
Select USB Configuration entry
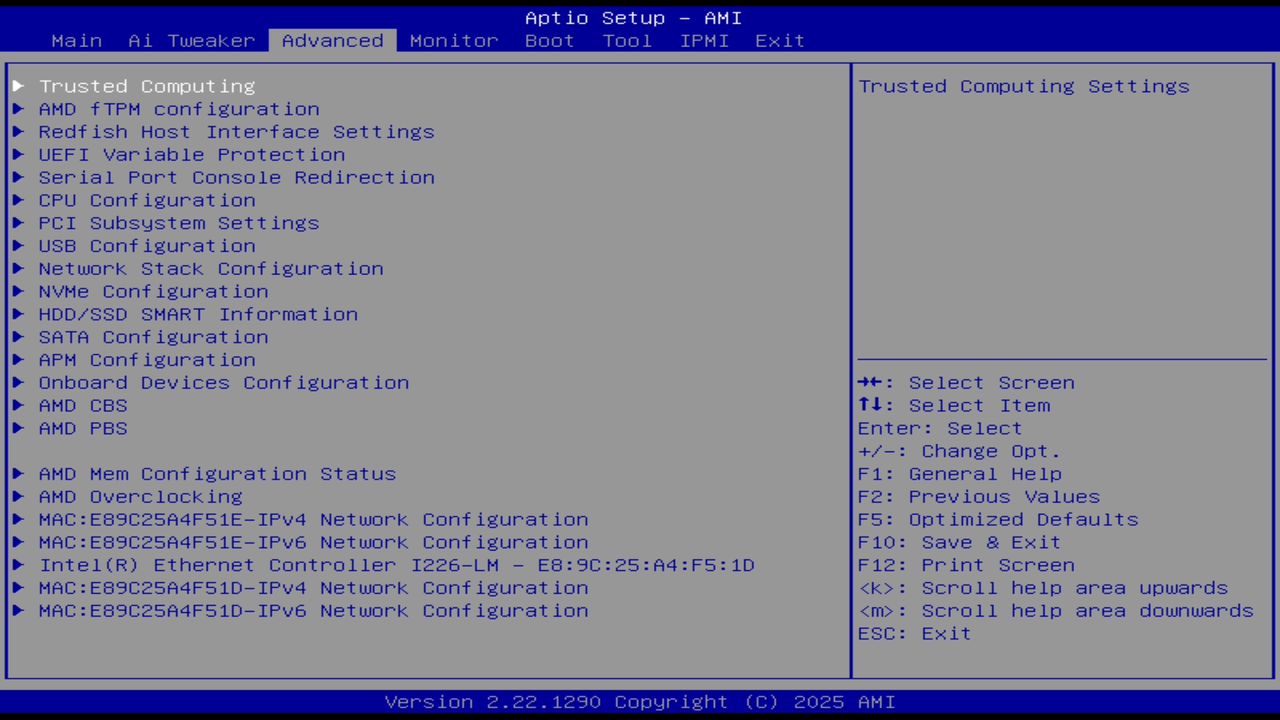click(147, 245)
